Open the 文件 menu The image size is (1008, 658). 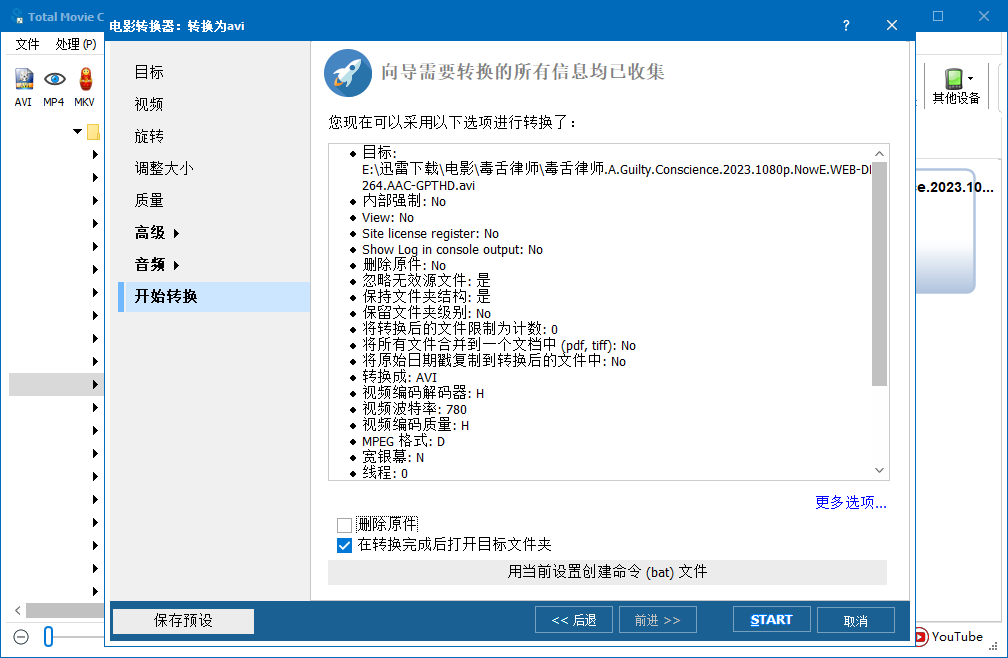click(x=27, y=44)
